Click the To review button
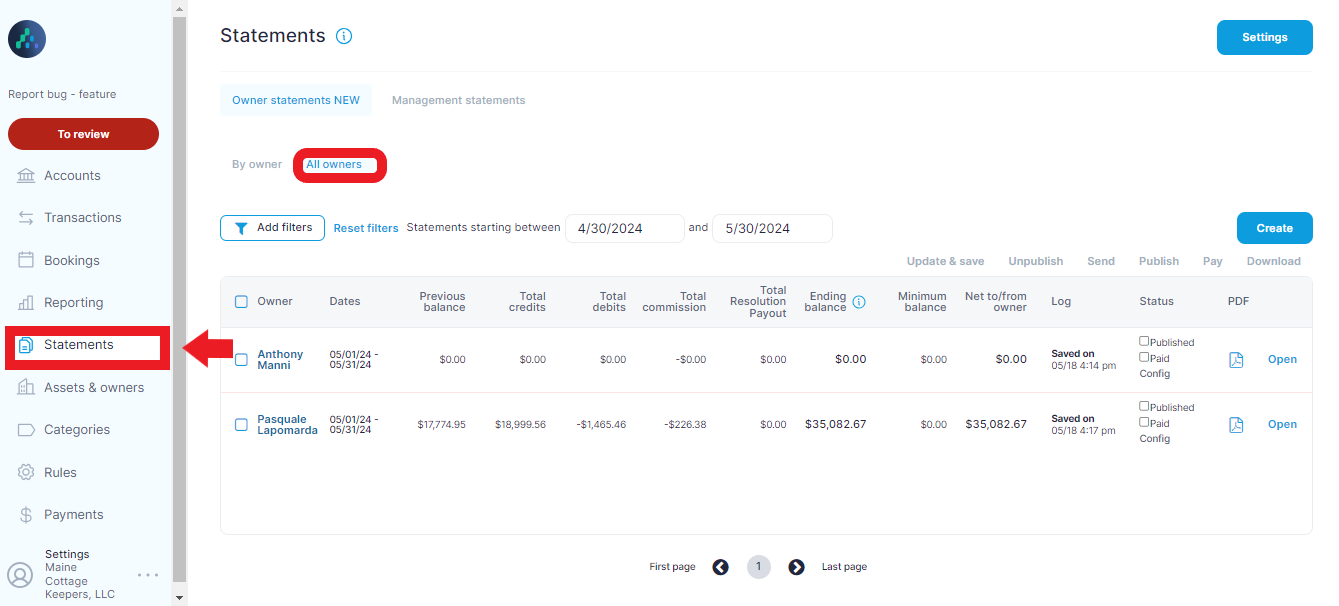Image resolution: width=1339 pixels, height=606 pixels. 83,134
